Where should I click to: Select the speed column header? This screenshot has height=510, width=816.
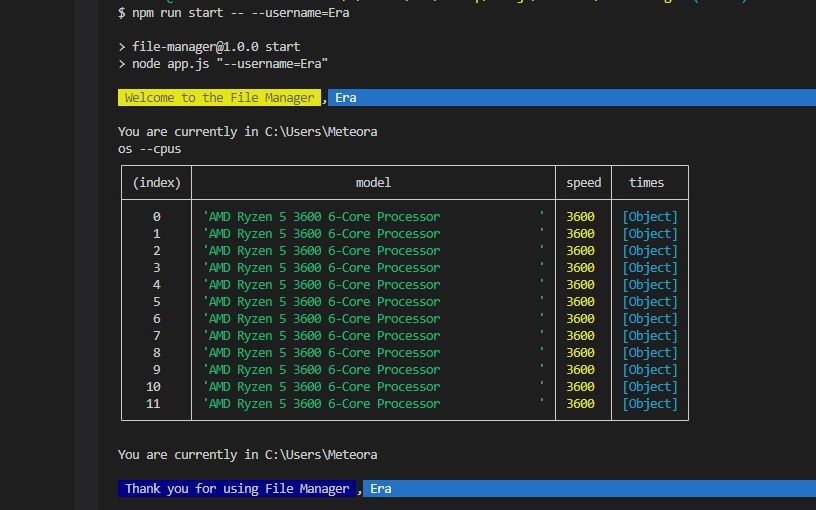pos(583,183)
